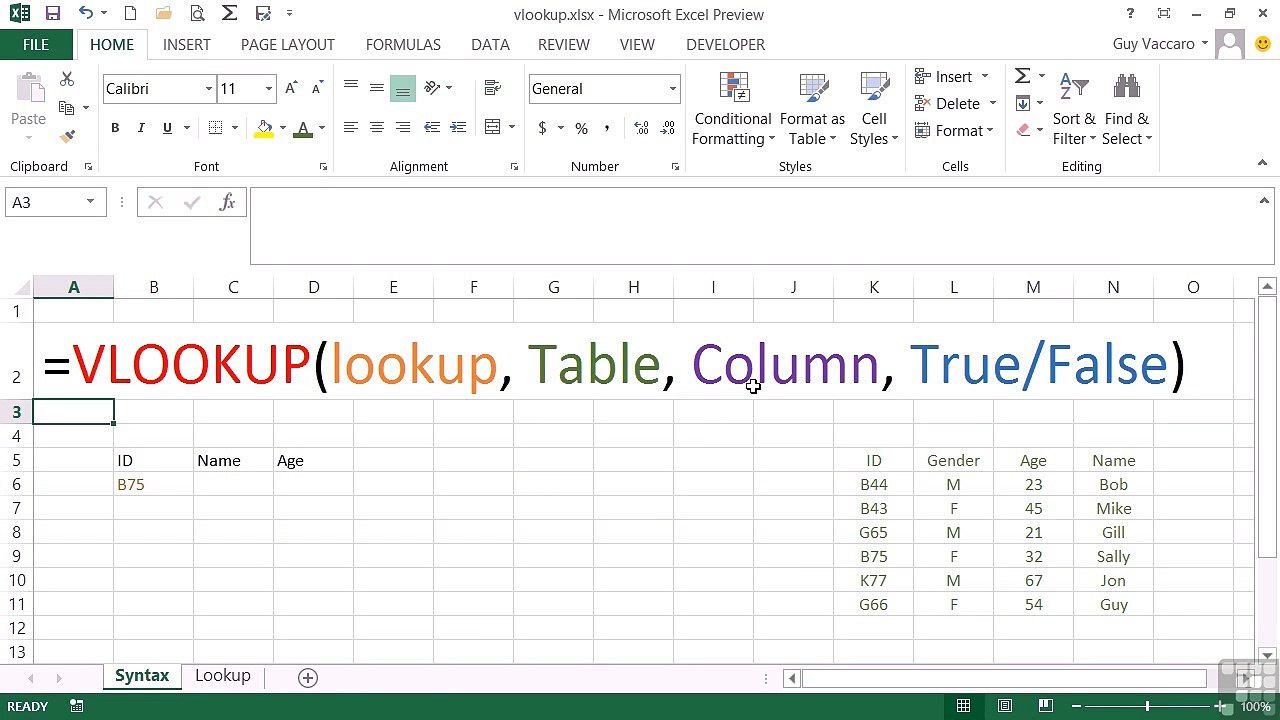Image resolution: width=1280 pixels, height=720 pixels.
Task: Click the Increase Indent icon
Action: point(458,127)
